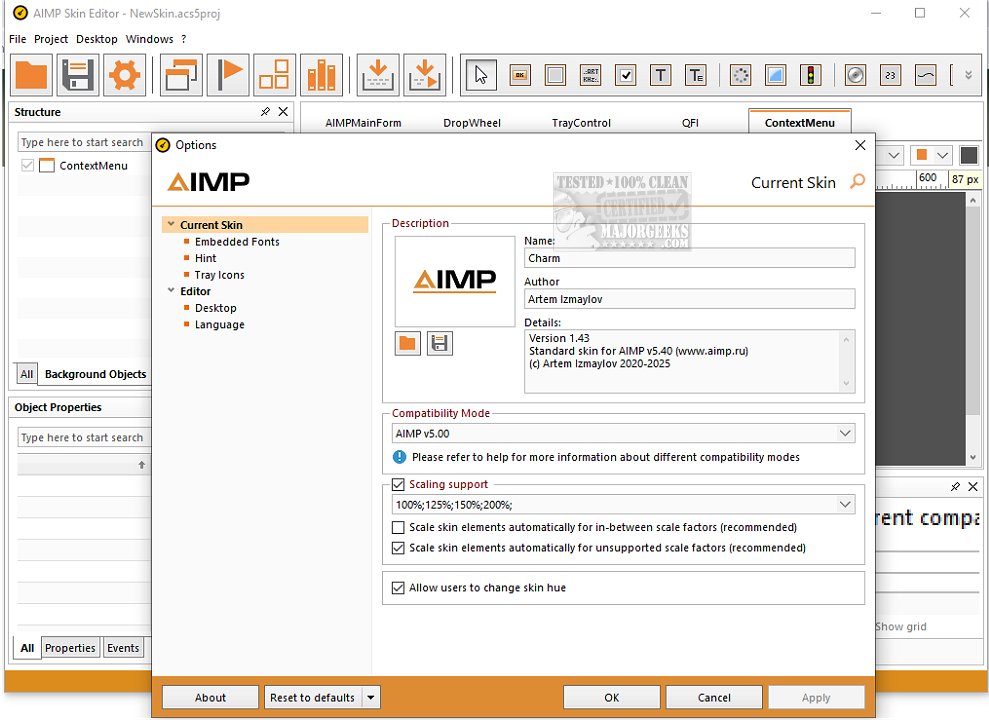The height and width of the screenshot is (720, 989).
Task: Open the orange color swatch dropdown arrow
Action: coord(942,155)
